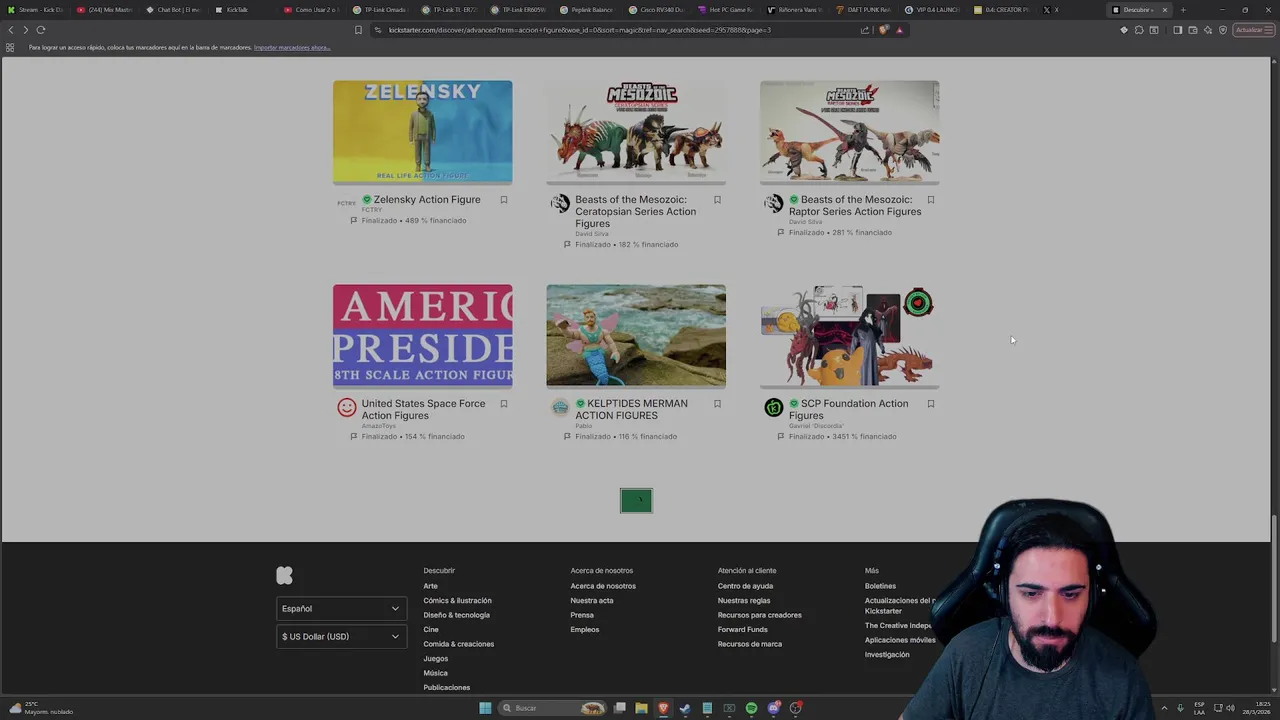Viewport: 1280px width, 720px height.
Task: Open Centro de ayuda footer link
Action: coord(745,586)
